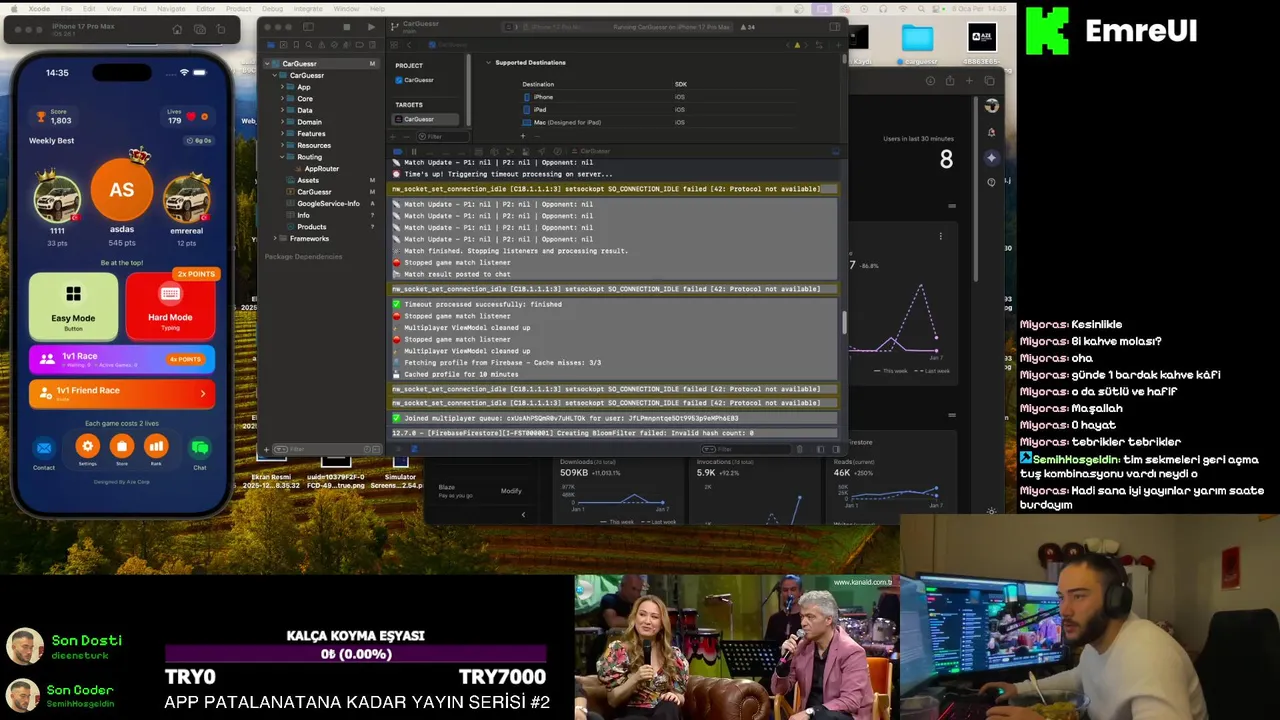Open the Gemini sparkle icon in Firebase

992,158
